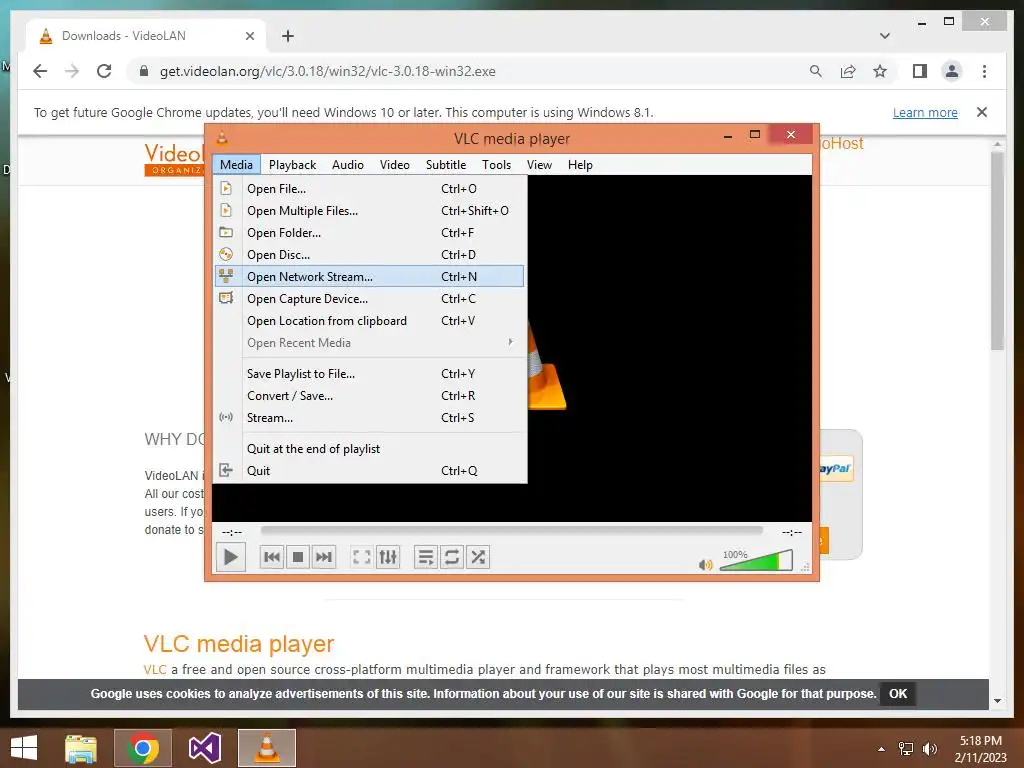Choose Save Playlist to File

point(370,374)
